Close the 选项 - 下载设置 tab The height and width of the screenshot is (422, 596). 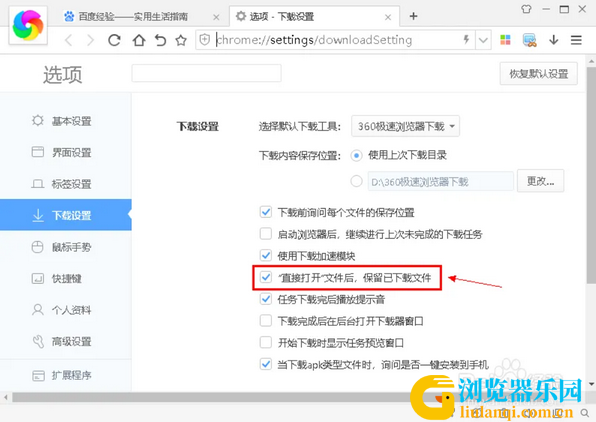tap(388, 17)
